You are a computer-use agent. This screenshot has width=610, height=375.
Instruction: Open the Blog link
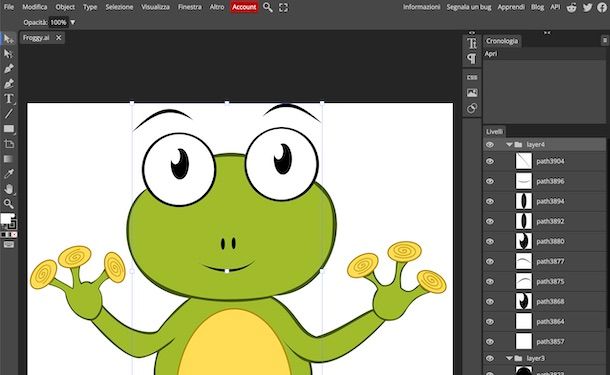coord(537,7)
